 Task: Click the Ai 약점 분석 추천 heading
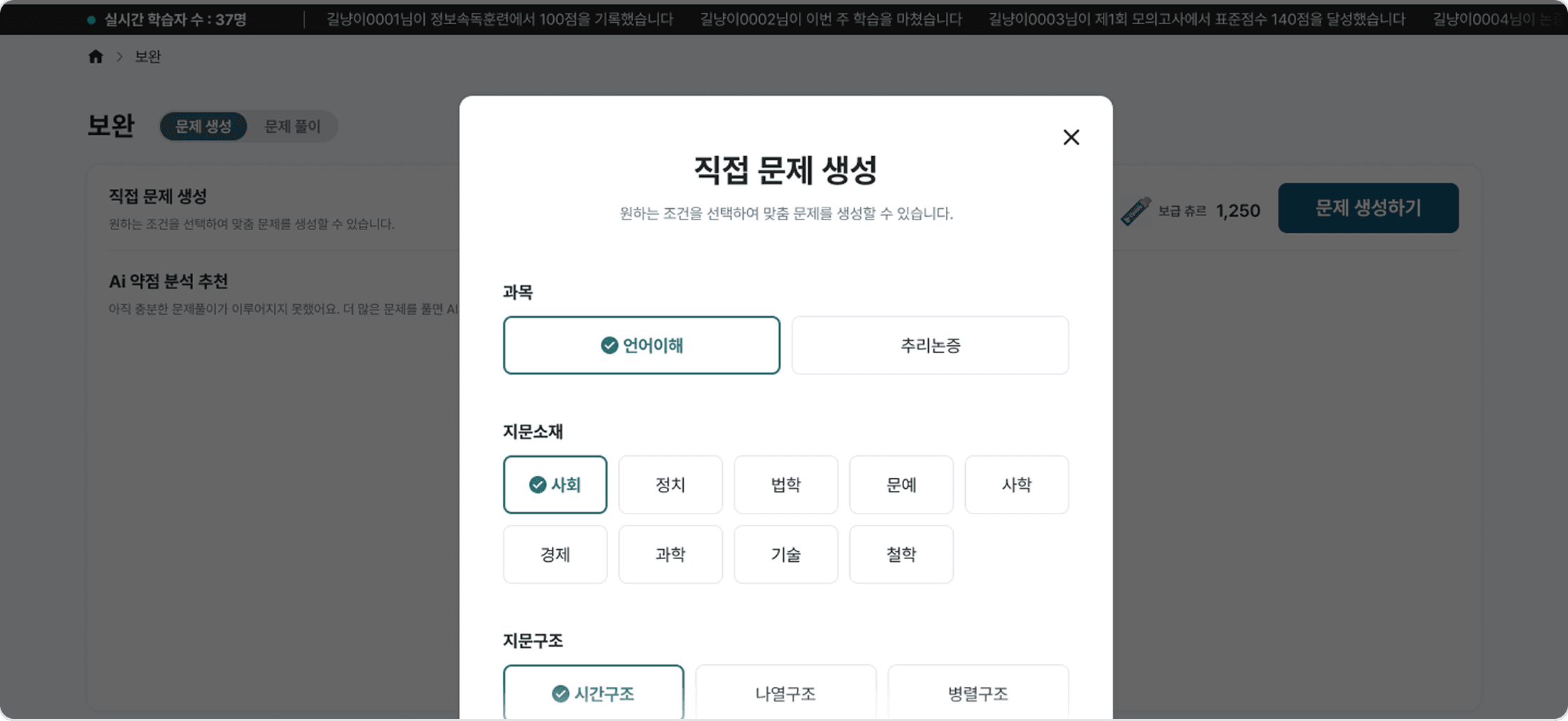pos(168,281)
